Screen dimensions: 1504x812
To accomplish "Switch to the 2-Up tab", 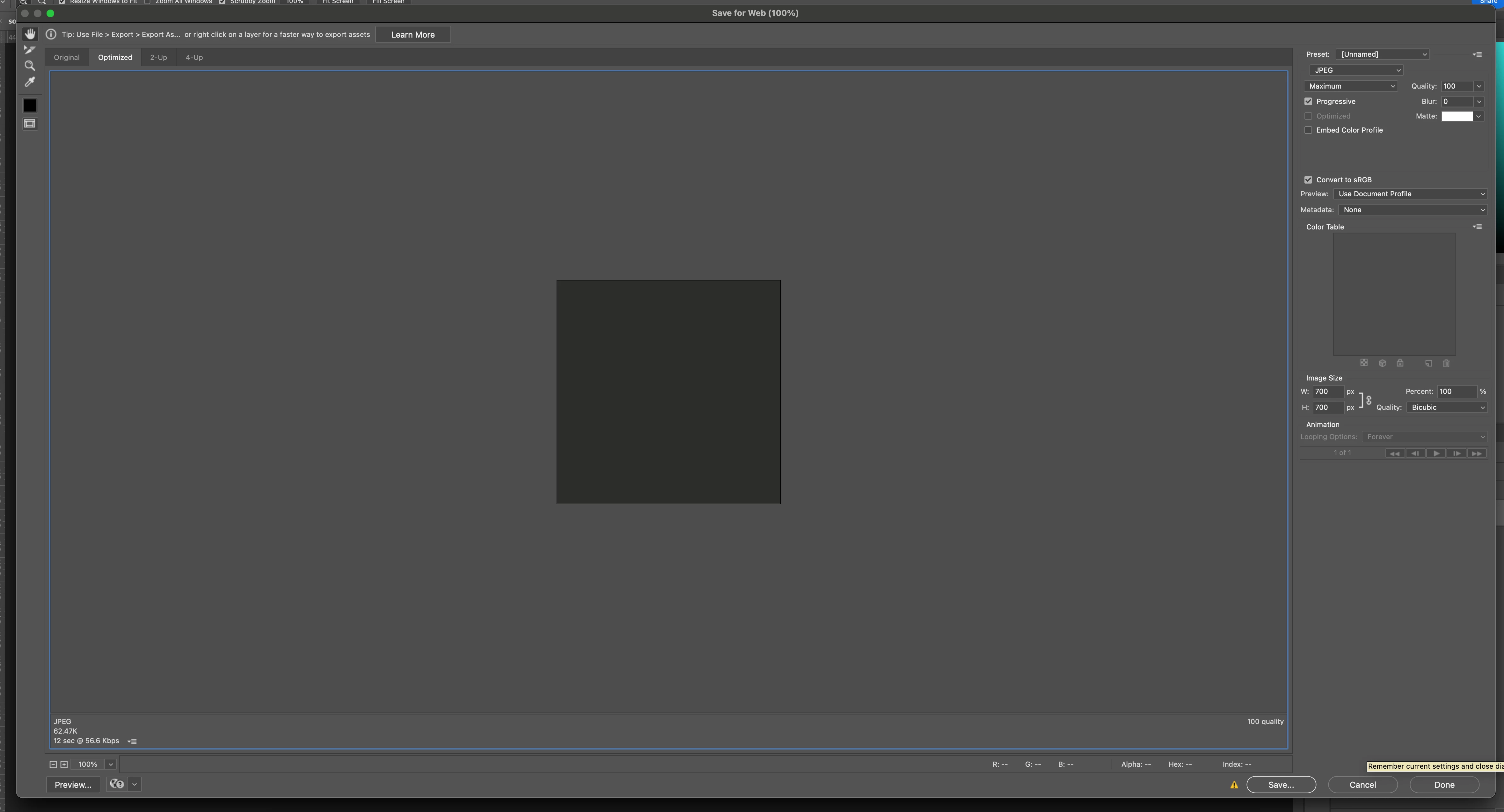I will tap(158, 57).
